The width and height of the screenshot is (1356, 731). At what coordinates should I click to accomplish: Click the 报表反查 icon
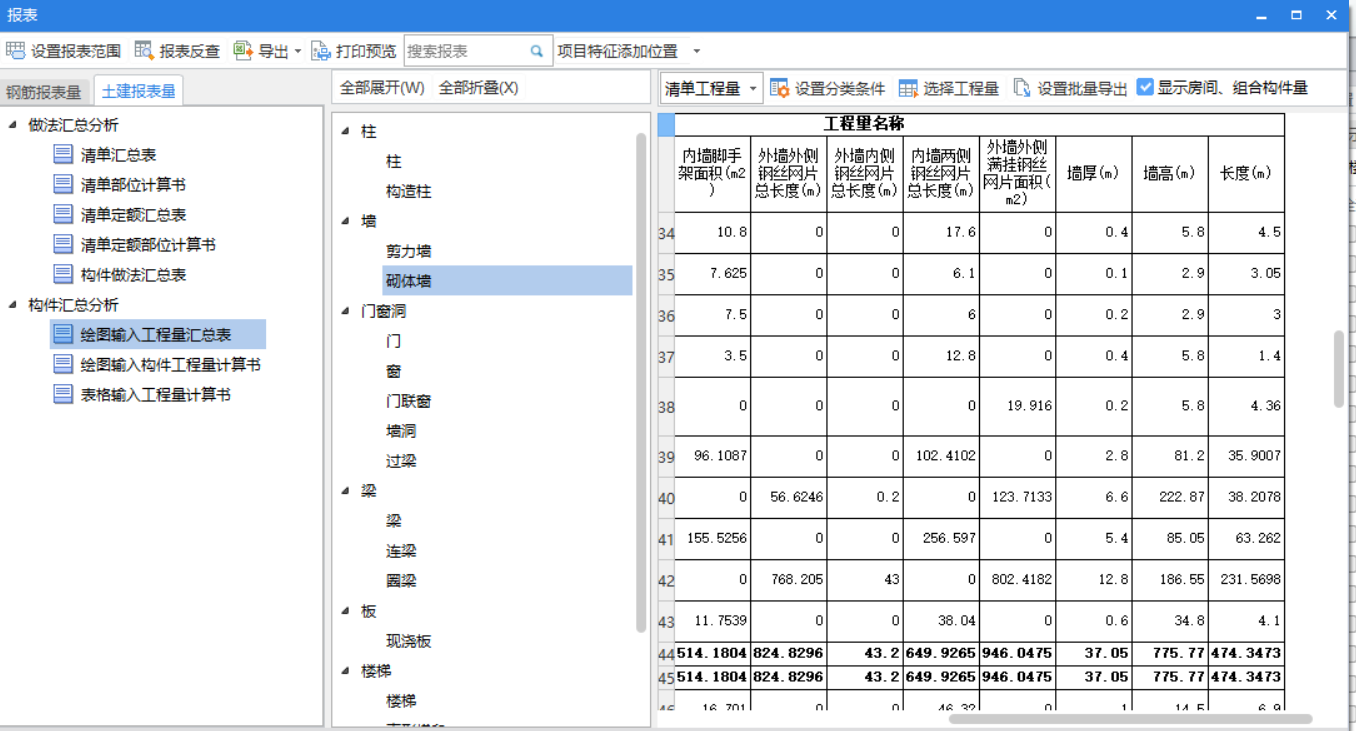click(144, 51)
